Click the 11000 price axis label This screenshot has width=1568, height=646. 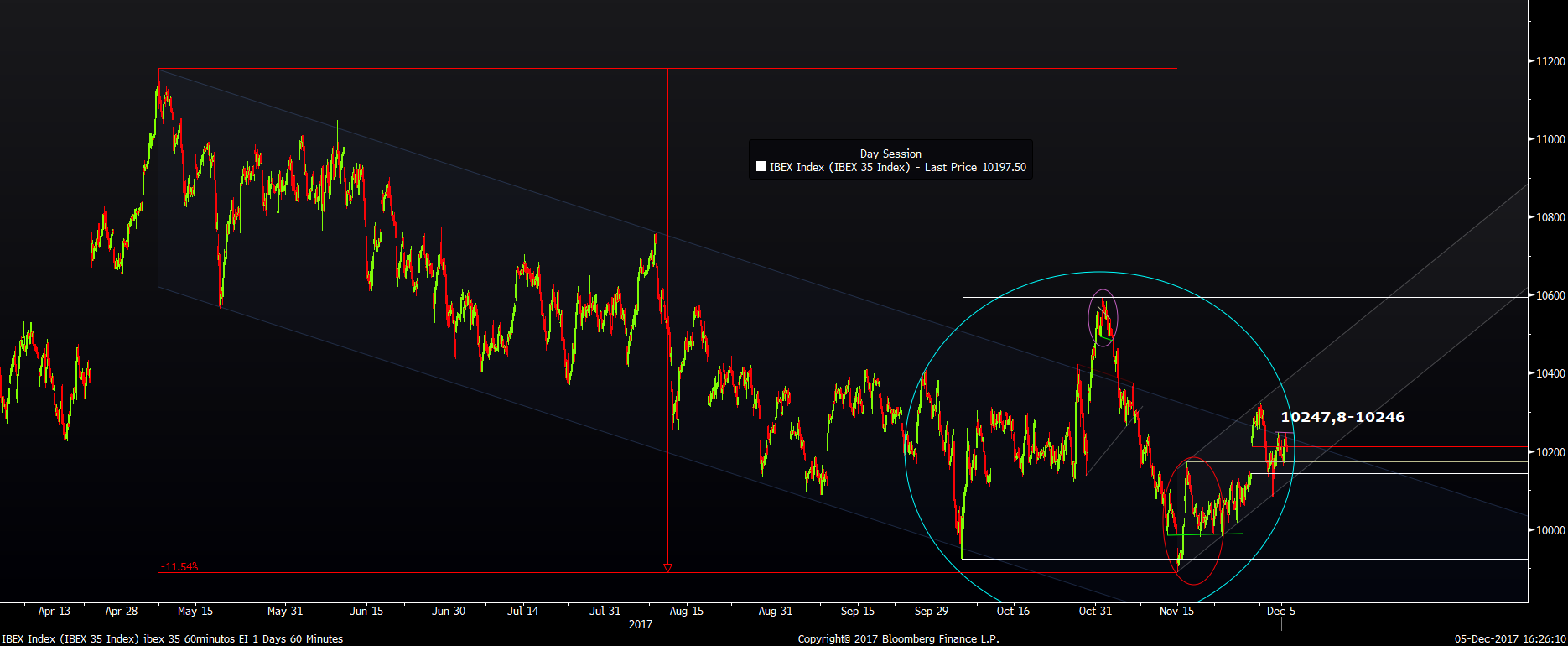tap(1550, 139)
